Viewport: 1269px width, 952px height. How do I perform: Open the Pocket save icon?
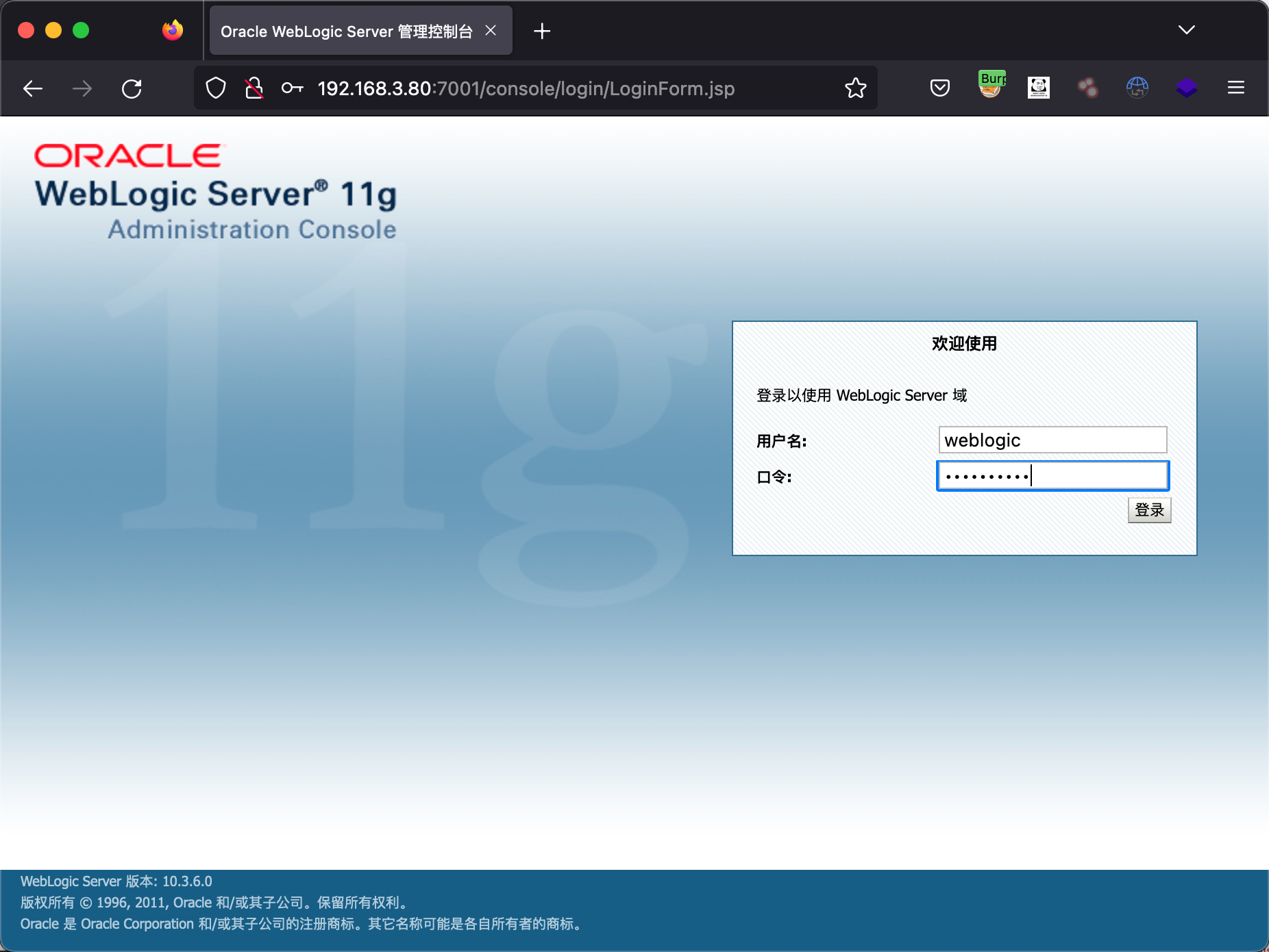point(939,88)
